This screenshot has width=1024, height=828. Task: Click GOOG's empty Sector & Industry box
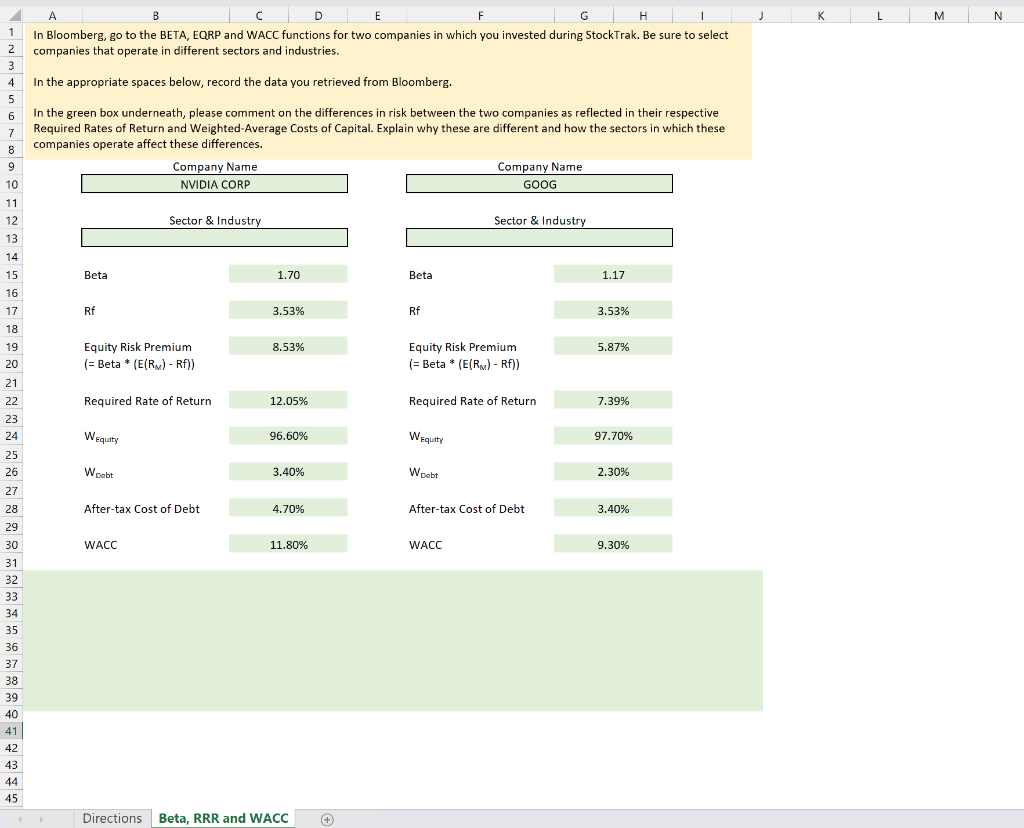(539, 237)
